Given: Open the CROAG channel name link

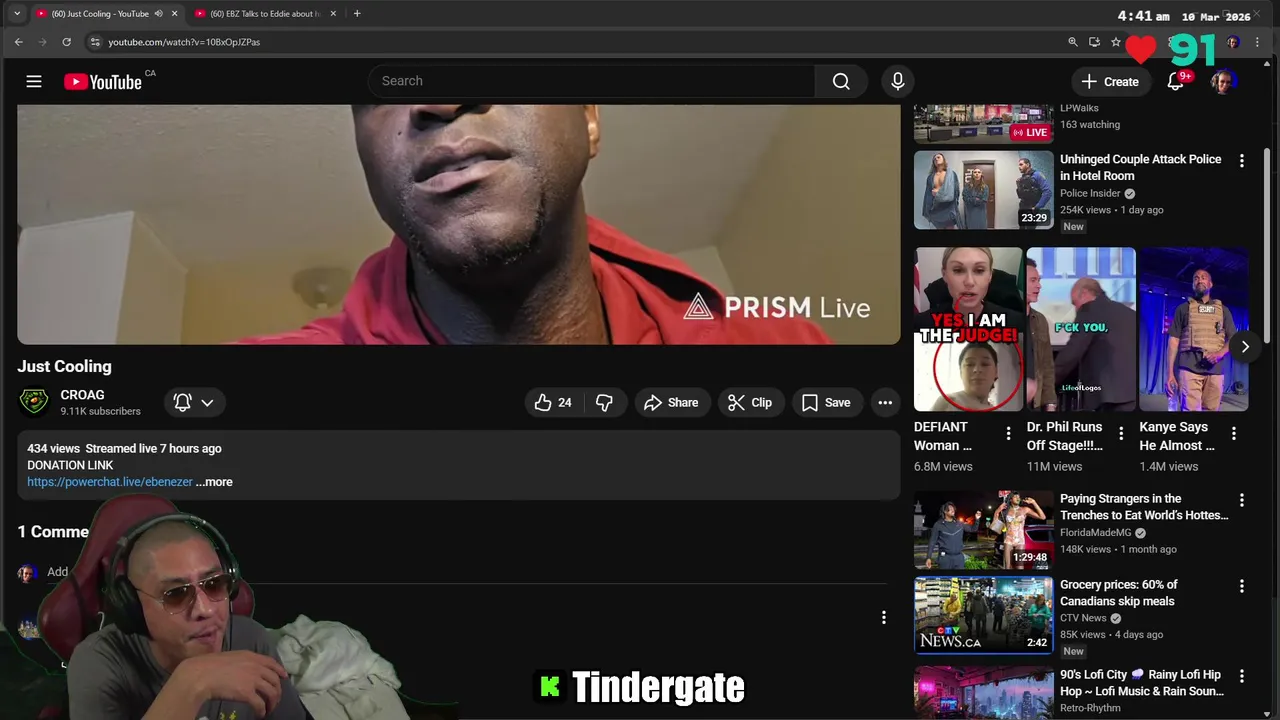Looking at the screenshot, I should (x=82, y=395).
